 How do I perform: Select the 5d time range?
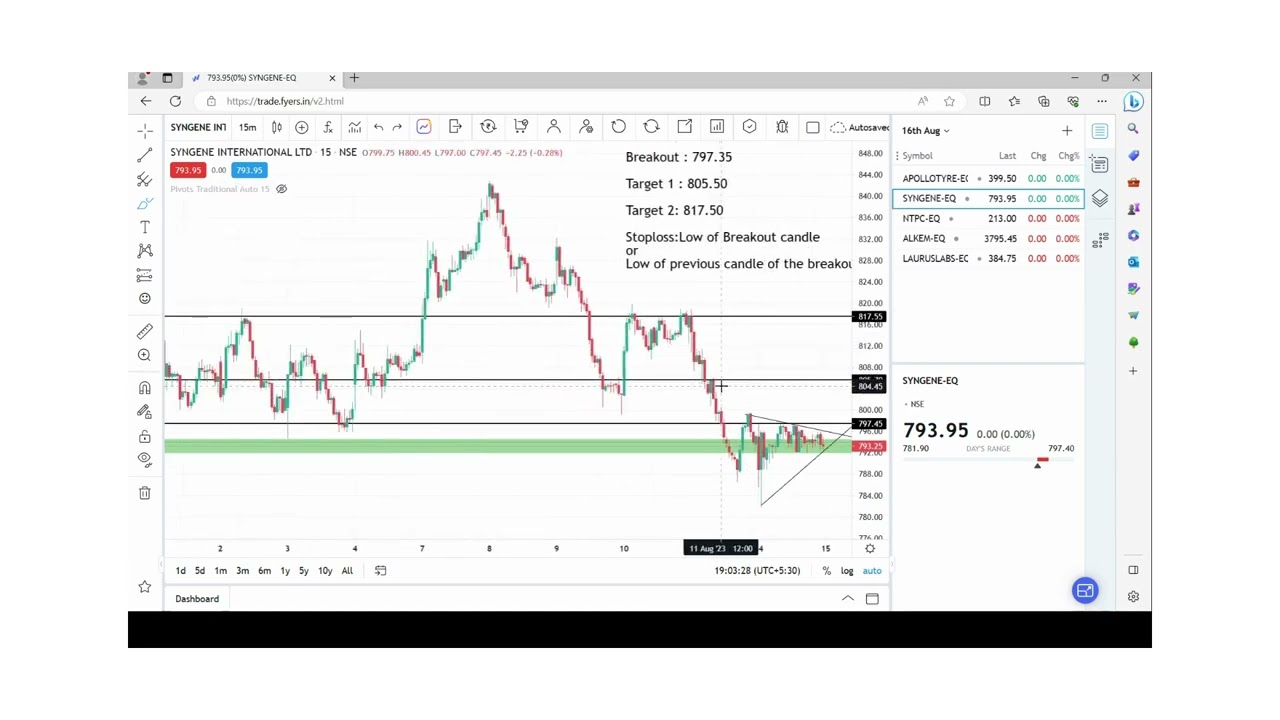point(200,570)
